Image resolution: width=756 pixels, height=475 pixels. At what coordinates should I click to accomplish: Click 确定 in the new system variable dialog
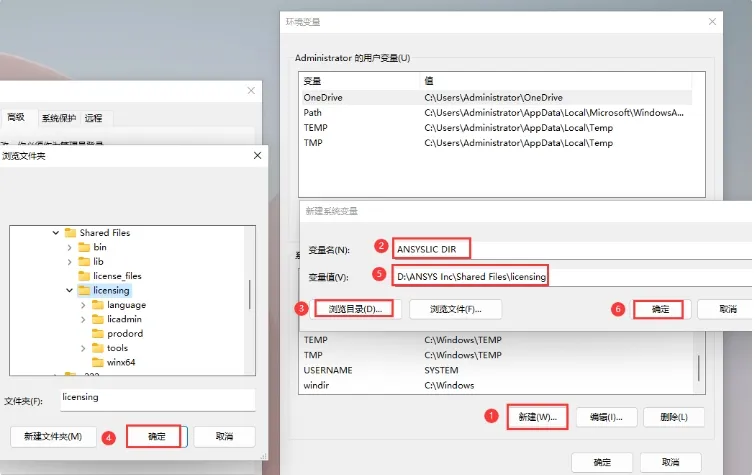click(x=661, y=309)
